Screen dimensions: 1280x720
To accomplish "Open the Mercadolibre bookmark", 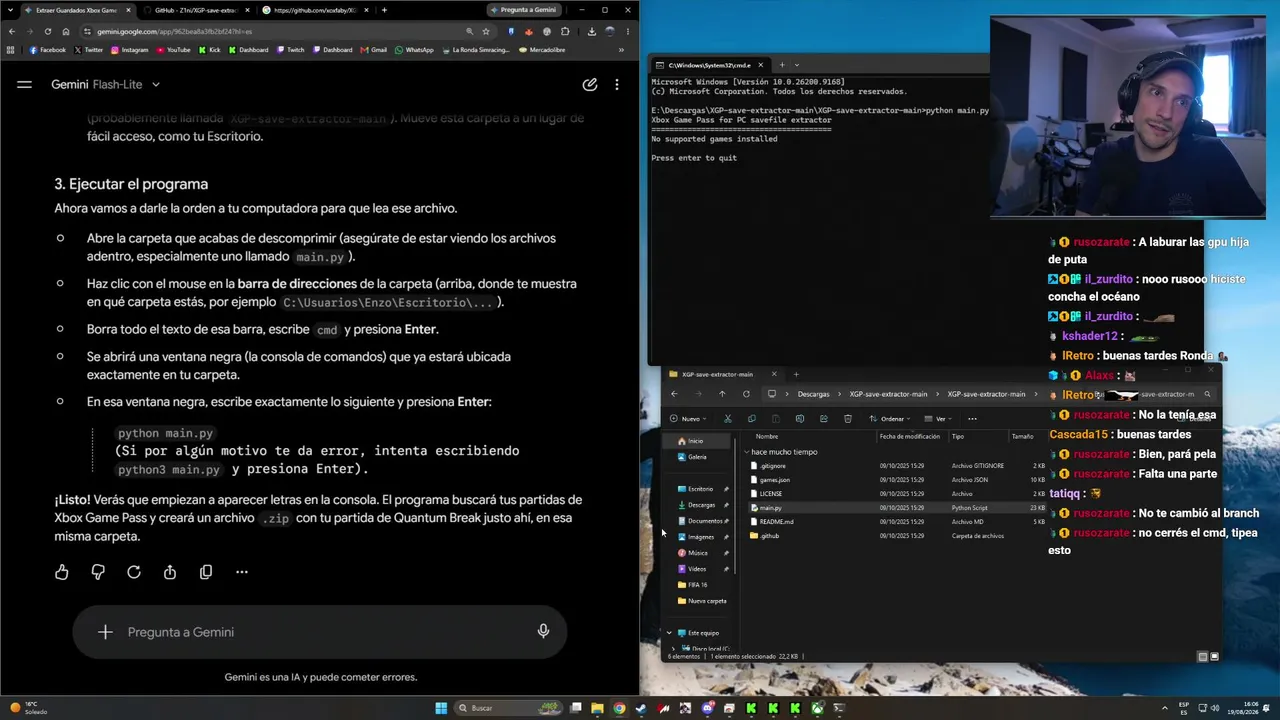I will coord(543,50).
